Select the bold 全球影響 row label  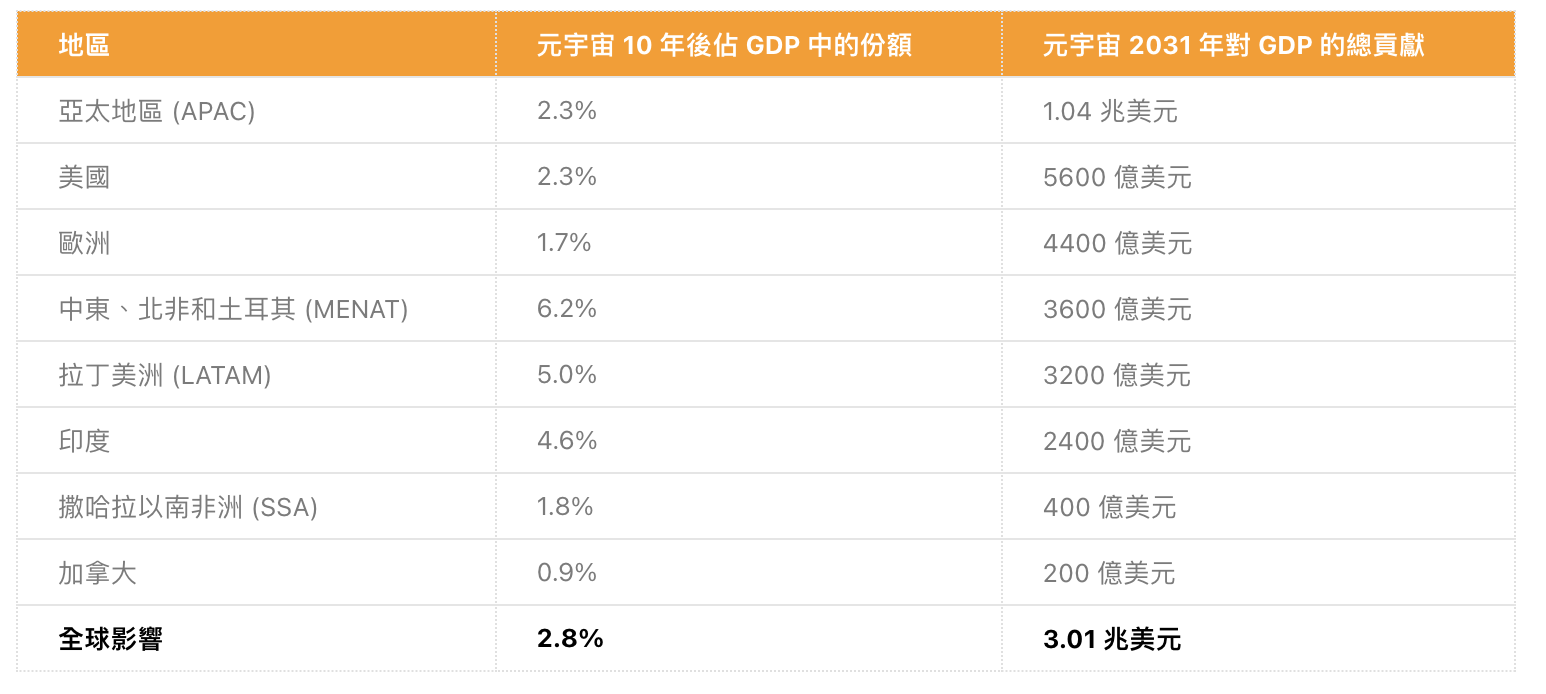point(110,639)
